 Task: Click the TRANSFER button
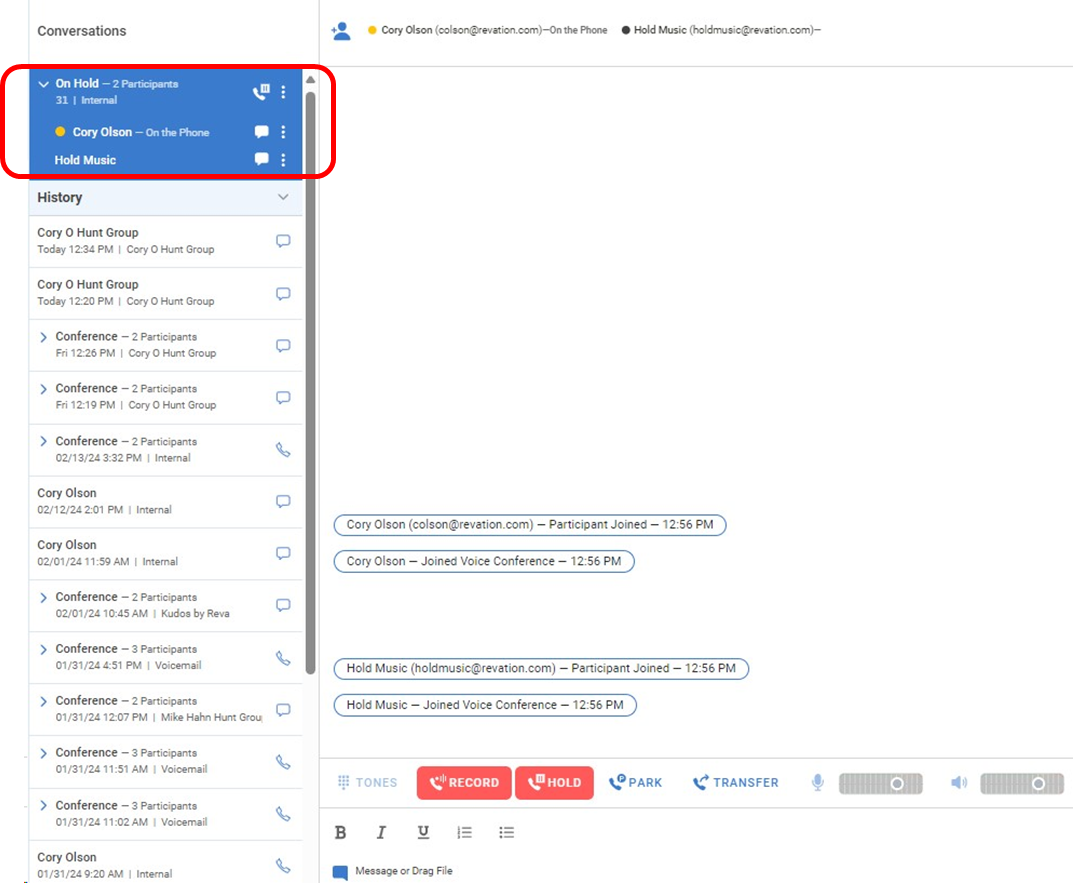click(735, 783)
